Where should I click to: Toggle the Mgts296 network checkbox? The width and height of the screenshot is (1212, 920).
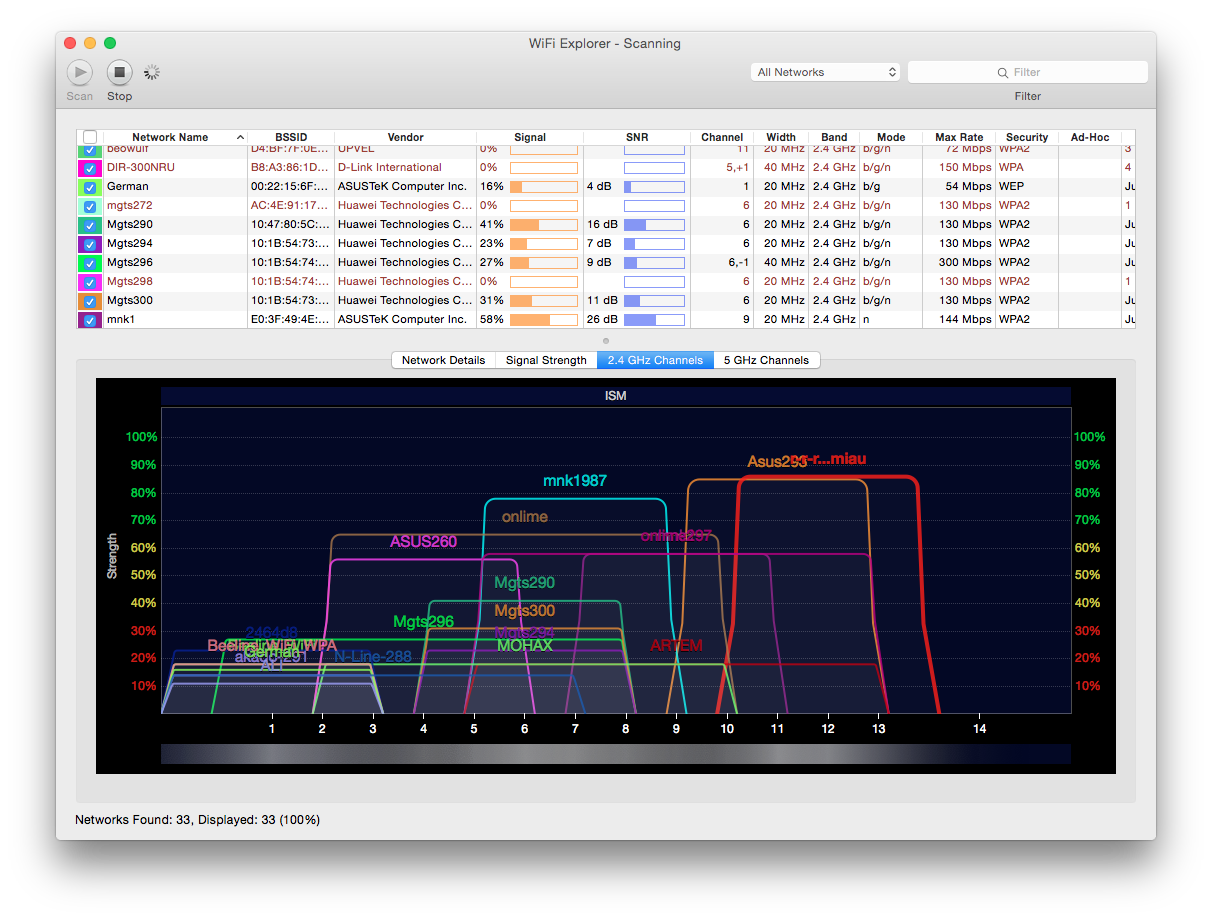(x=90, y=262)
